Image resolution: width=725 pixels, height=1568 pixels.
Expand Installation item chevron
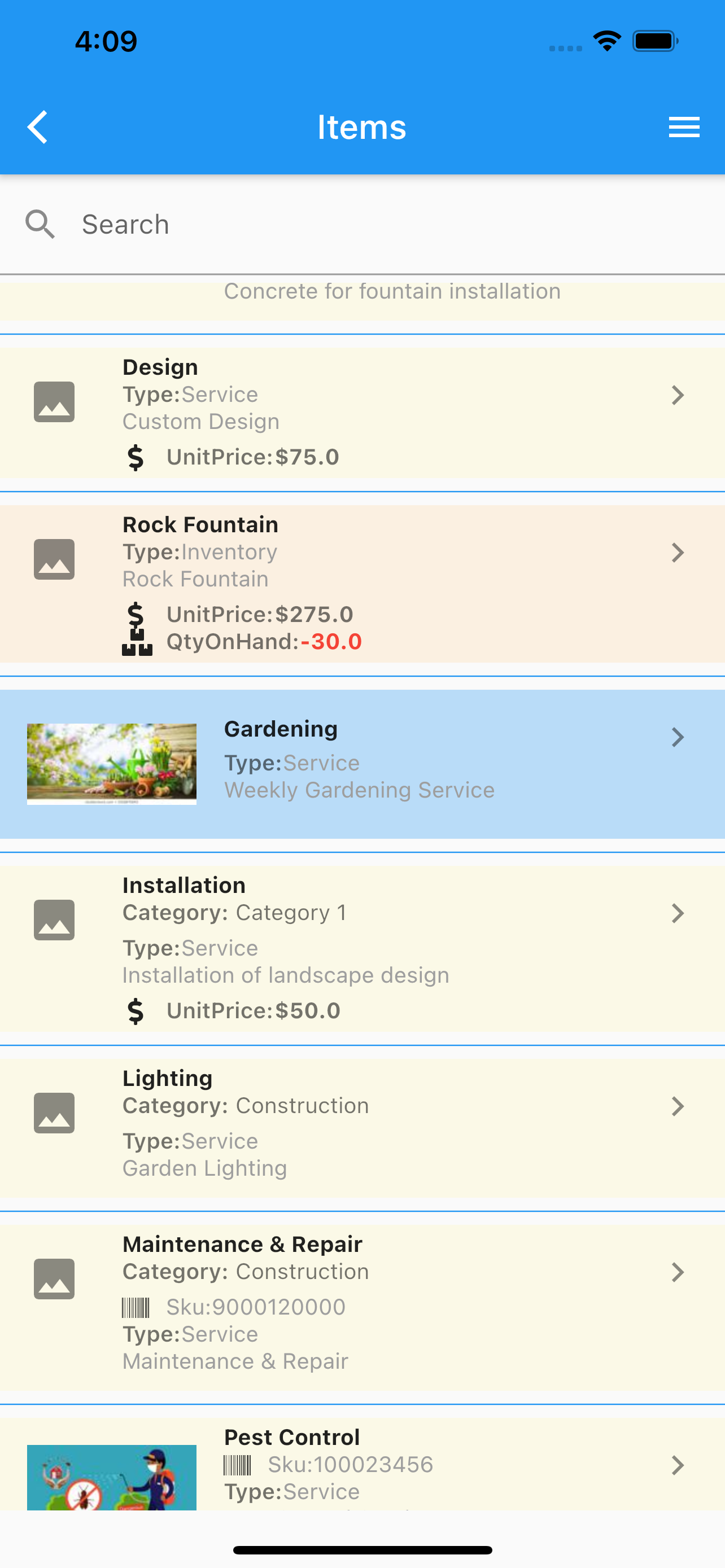678,913
